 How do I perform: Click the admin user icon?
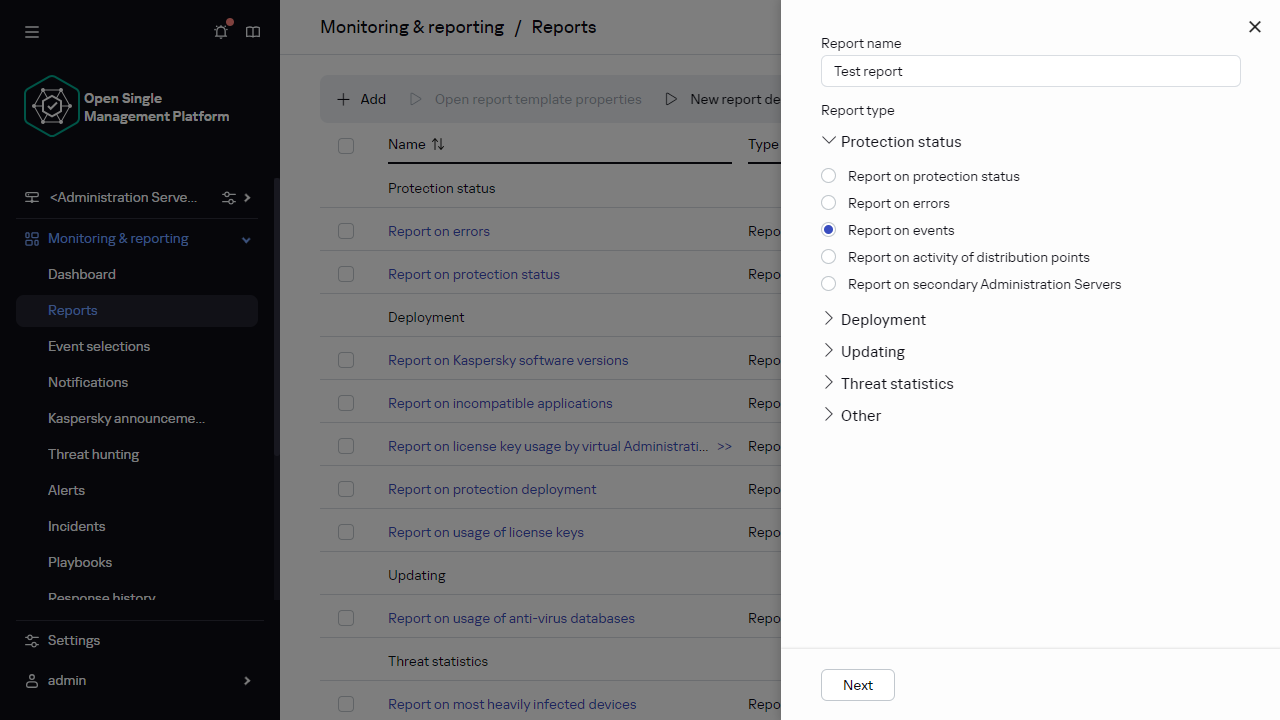(x=32, y=680)
